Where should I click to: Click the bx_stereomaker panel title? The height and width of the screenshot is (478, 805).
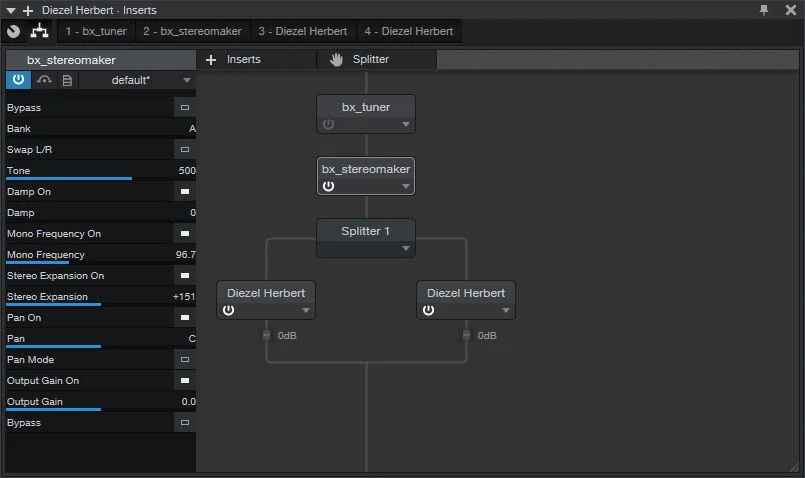71,60
